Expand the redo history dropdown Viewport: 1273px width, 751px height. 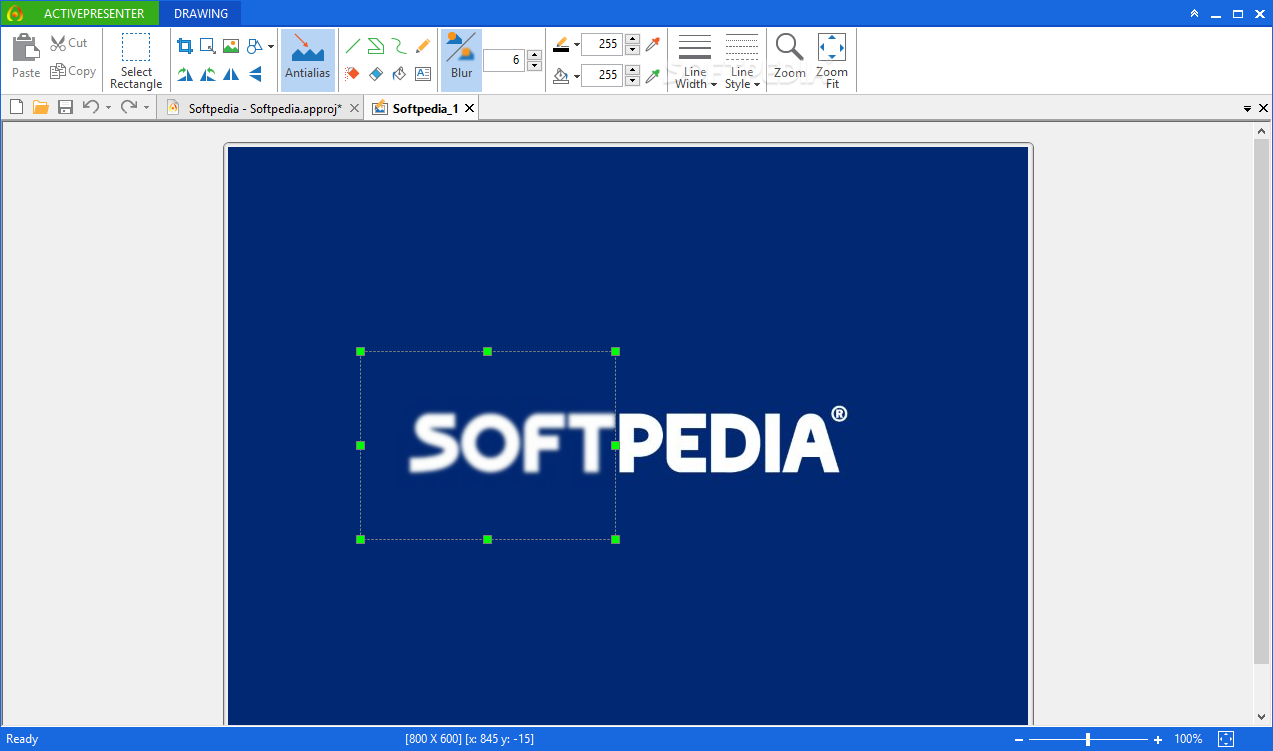click(146, 108)
